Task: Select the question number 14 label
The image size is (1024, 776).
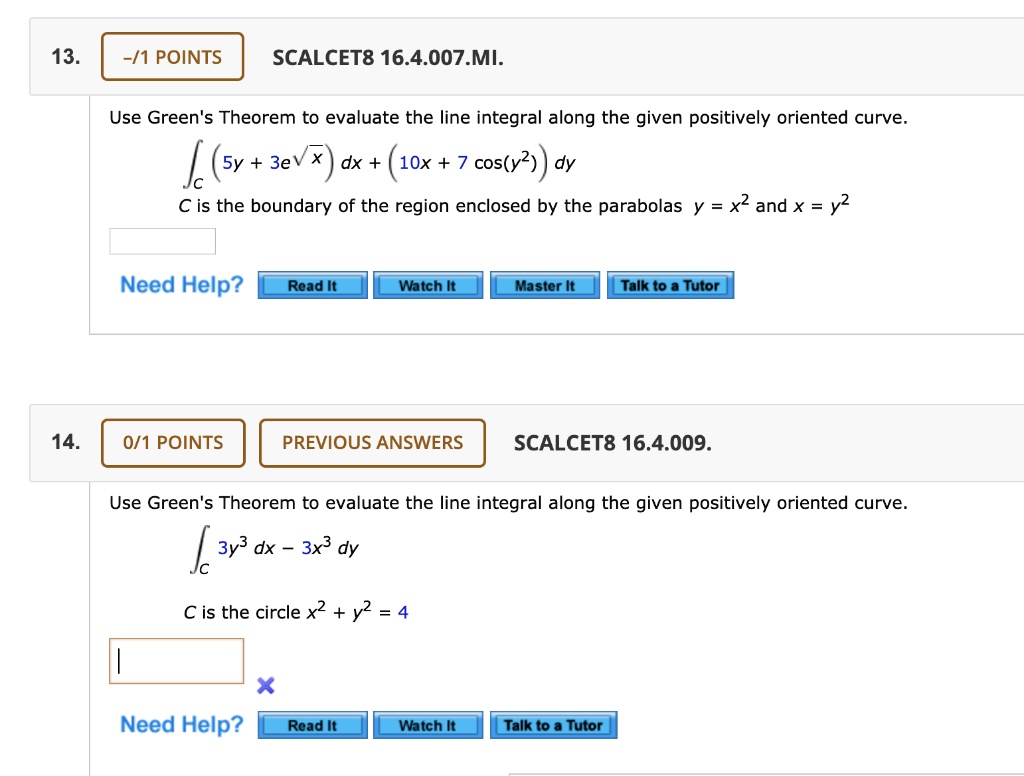Action: (x=66, y=442)
